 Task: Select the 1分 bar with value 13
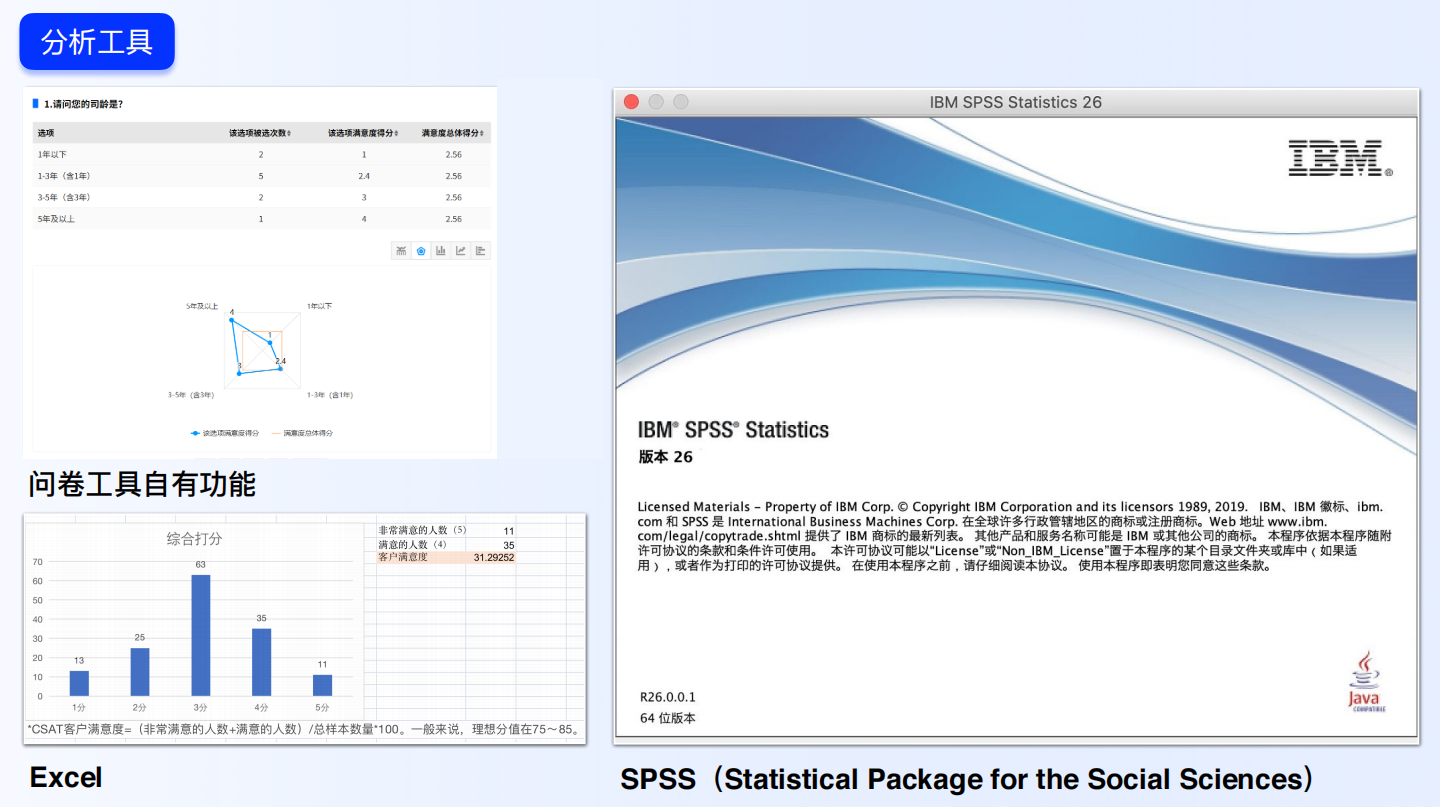(x=79, y=683)
